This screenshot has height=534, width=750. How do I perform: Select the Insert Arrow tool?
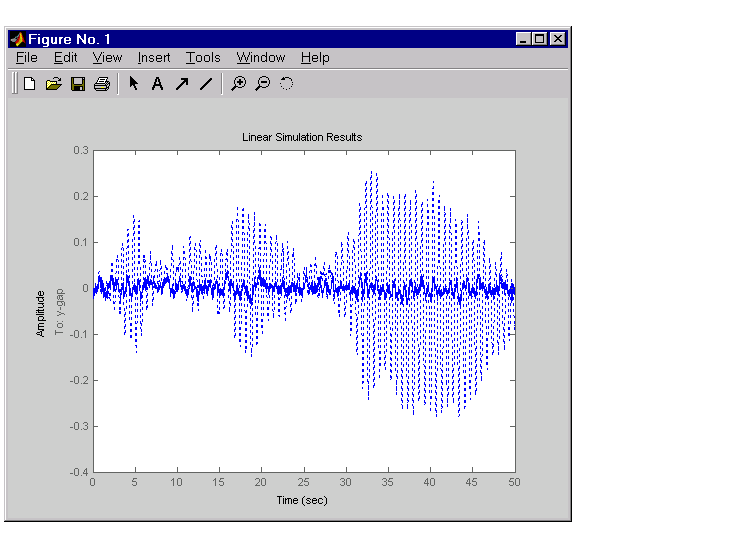181,84
